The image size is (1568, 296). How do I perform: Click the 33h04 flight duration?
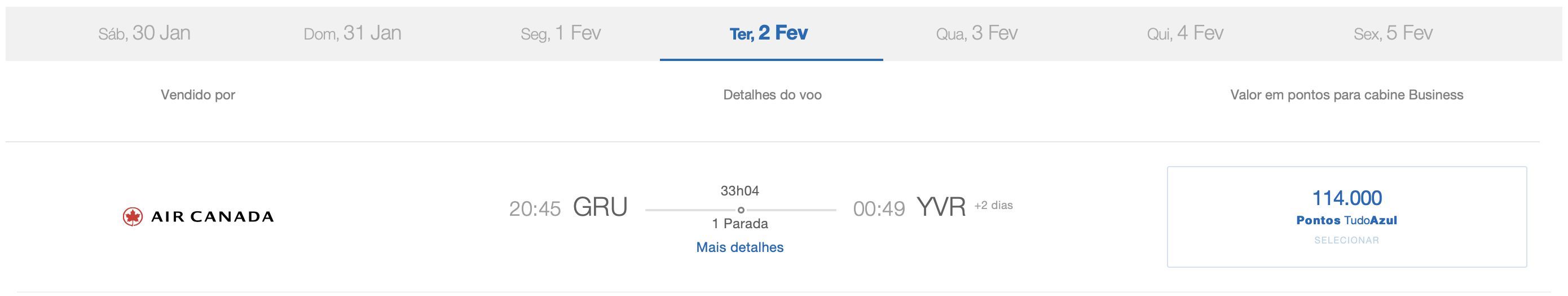[x=739, y=191]
